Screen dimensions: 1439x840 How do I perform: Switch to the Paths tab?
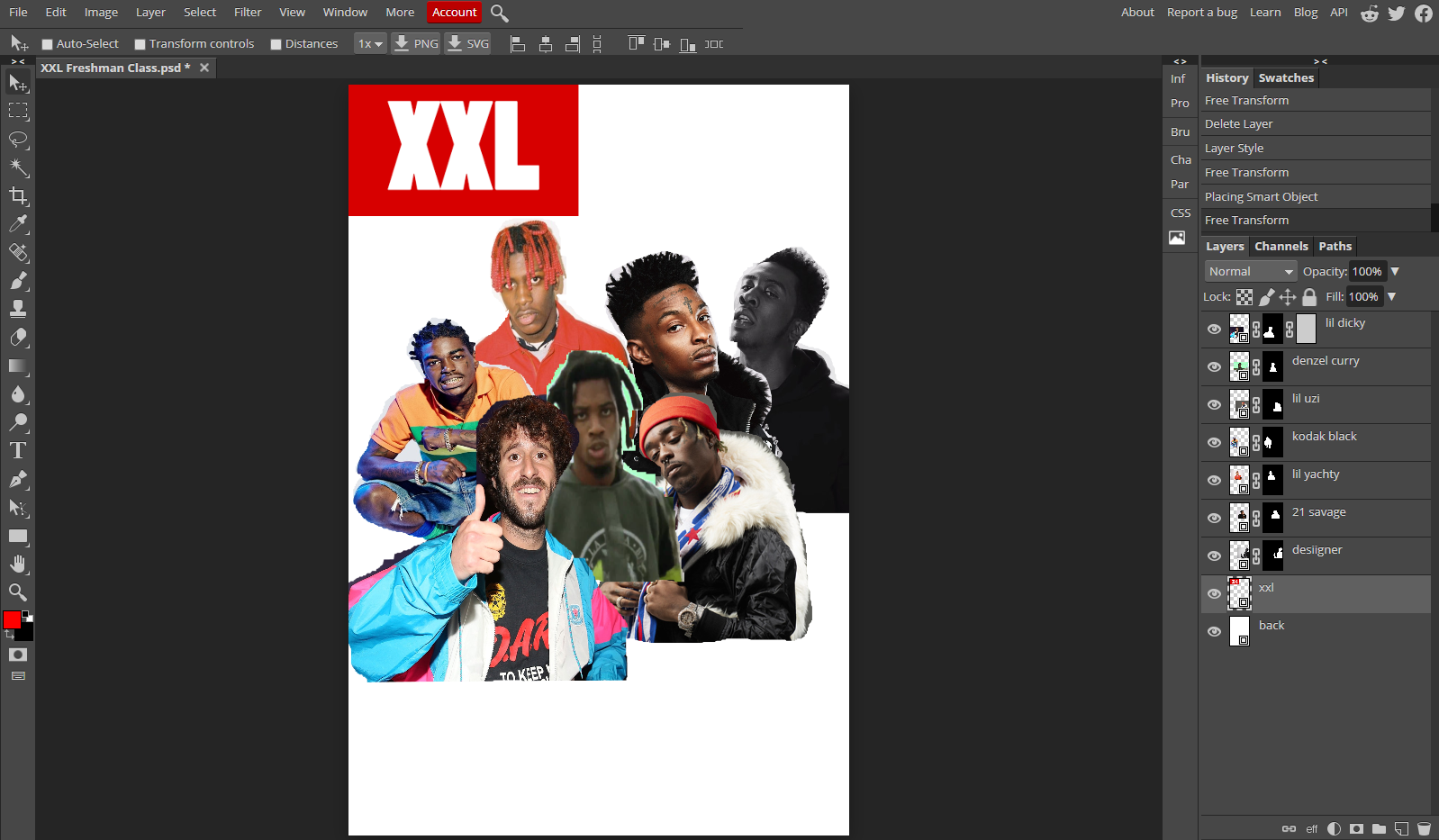coord(1335,247)
